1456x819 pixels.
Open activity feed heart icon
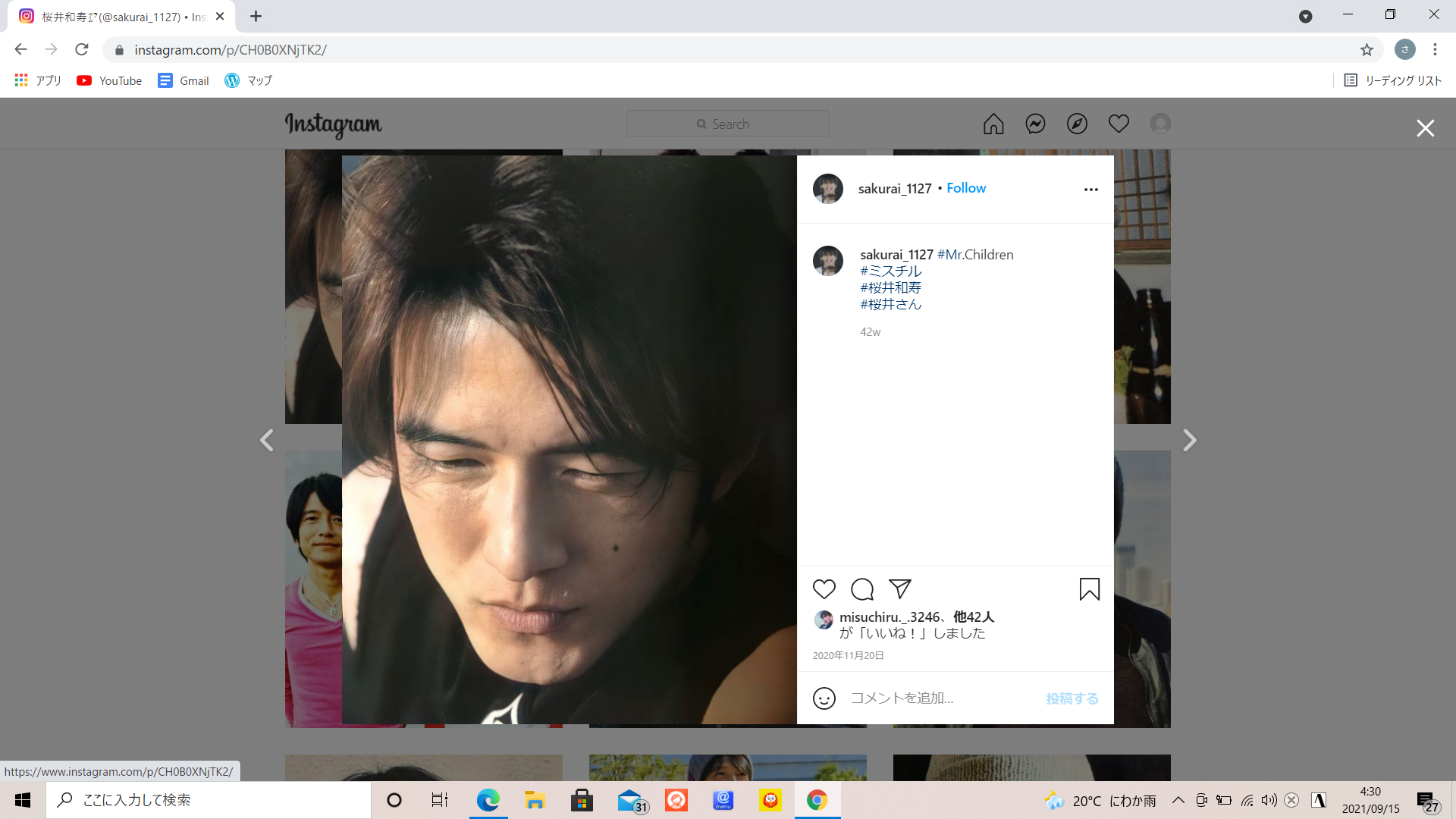[x=1119, y=124]
